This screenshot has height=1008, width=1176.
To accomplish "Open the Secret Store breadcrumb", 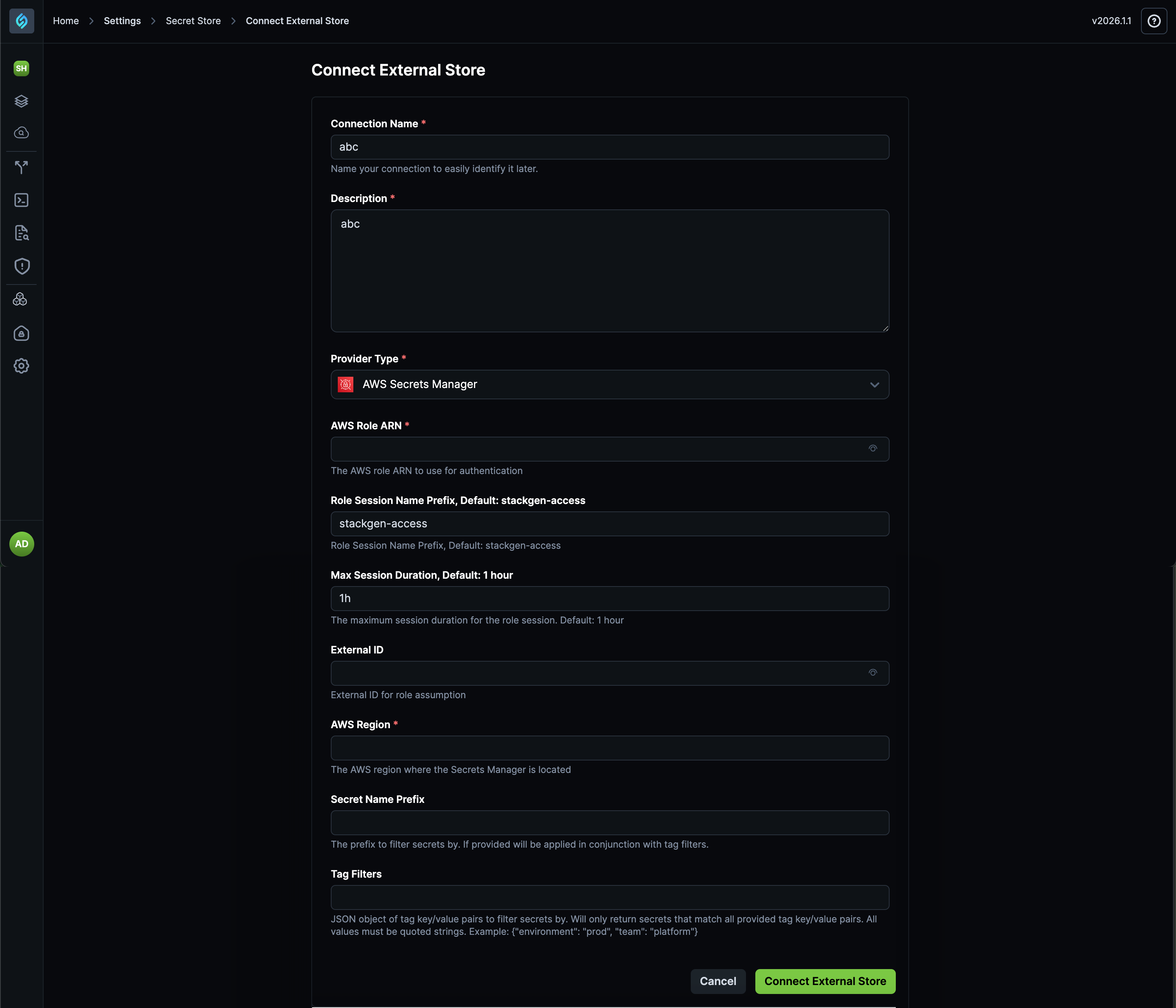I will (x=192, y=20).
